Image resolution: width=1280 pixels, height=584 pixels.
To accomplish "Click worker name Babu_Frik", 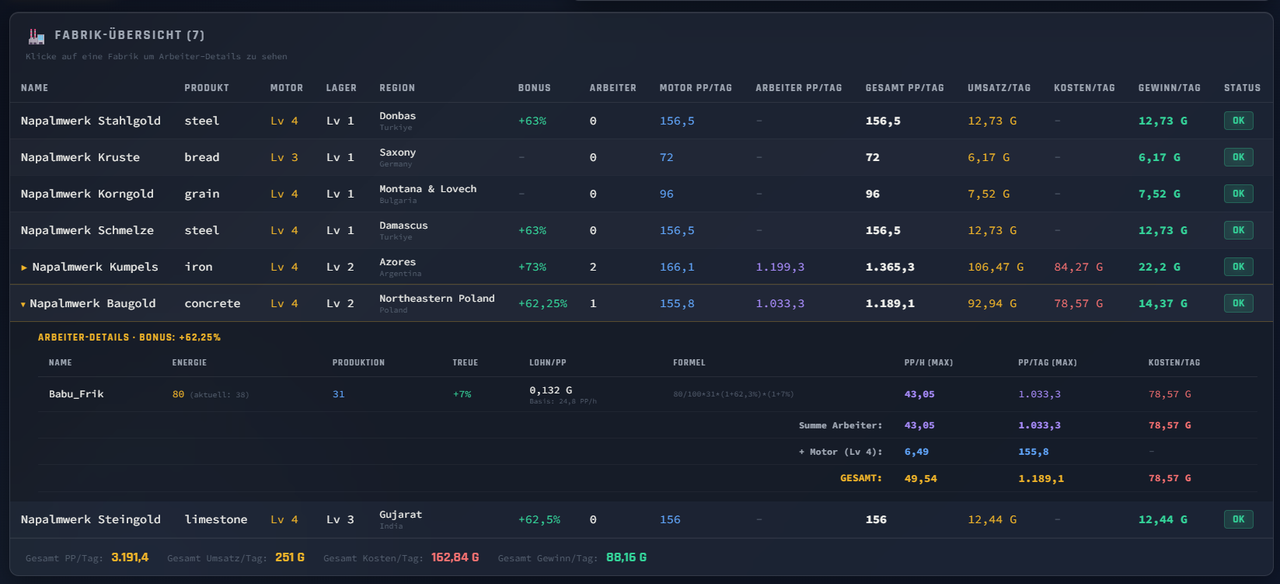I will tap(76, 394).
